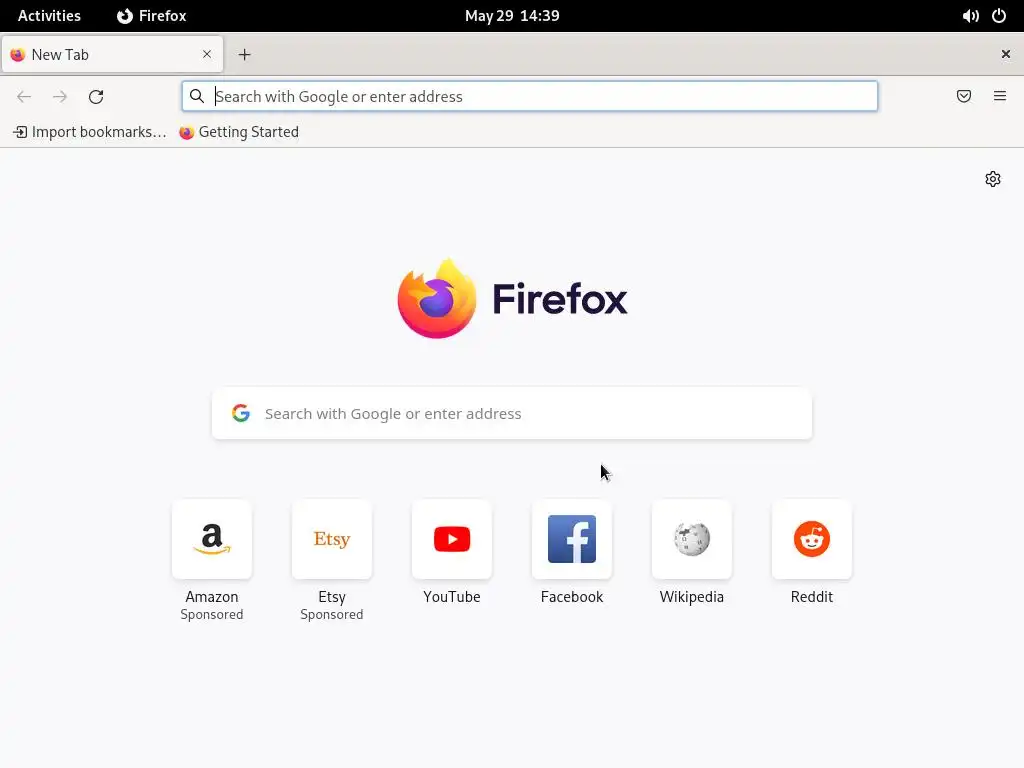Click the volume icon in top bar
Screen dimensions: 1024x768
[970, 16]
